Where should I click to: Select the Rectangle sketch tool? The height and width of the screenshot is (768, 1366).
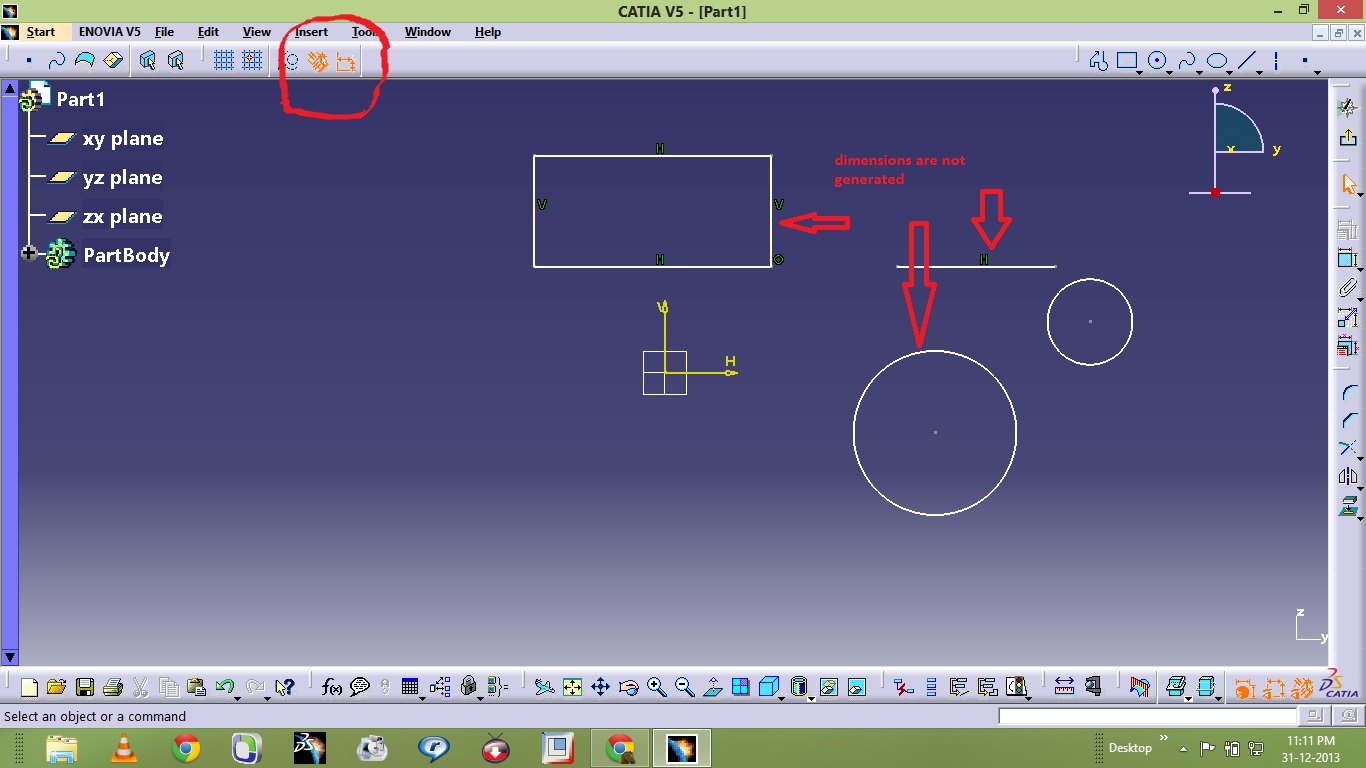pos(1127,61)
